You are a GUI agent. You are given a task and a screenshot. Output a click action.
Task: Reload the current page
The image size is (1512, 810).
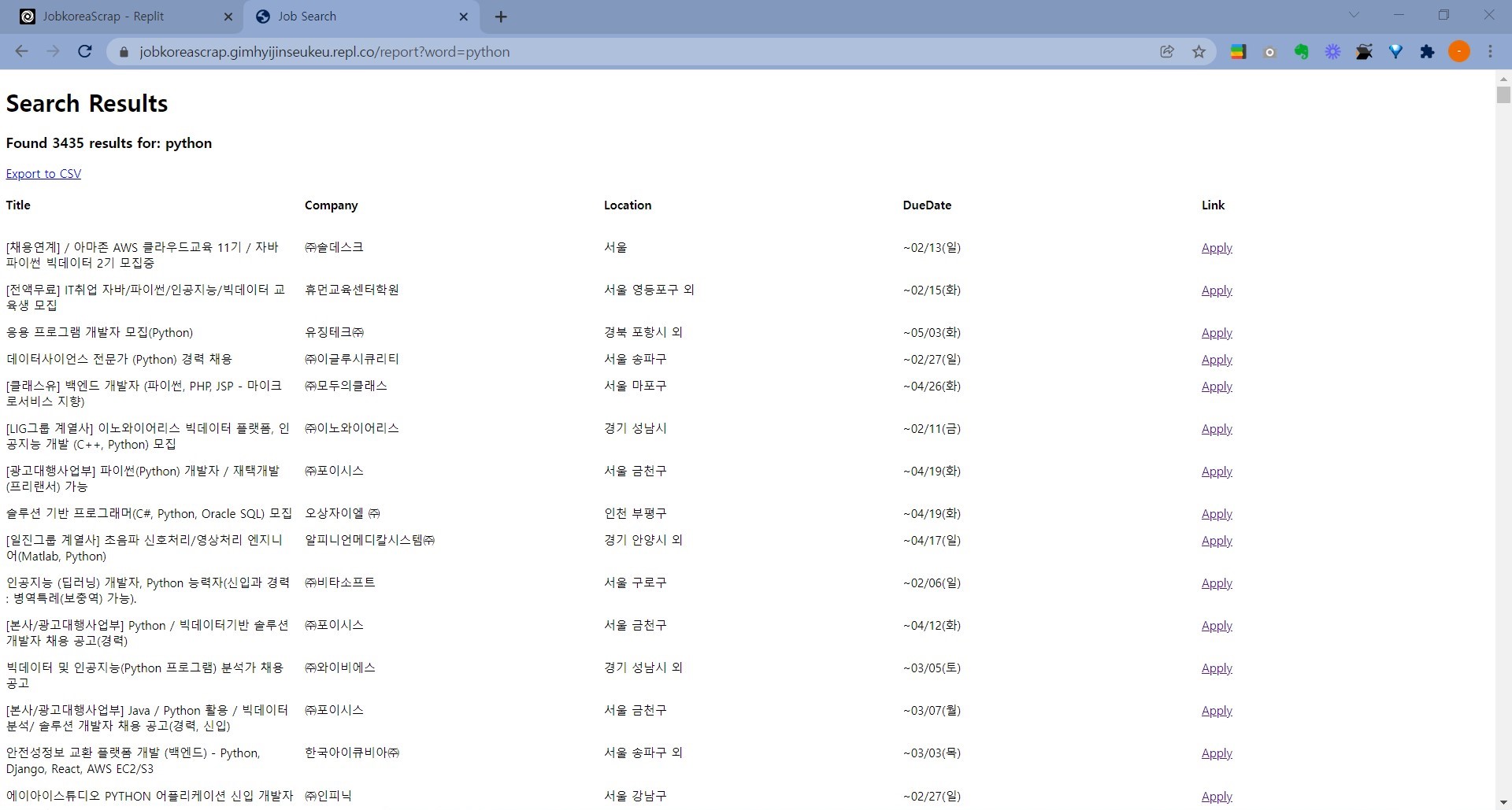pos(85,52)
